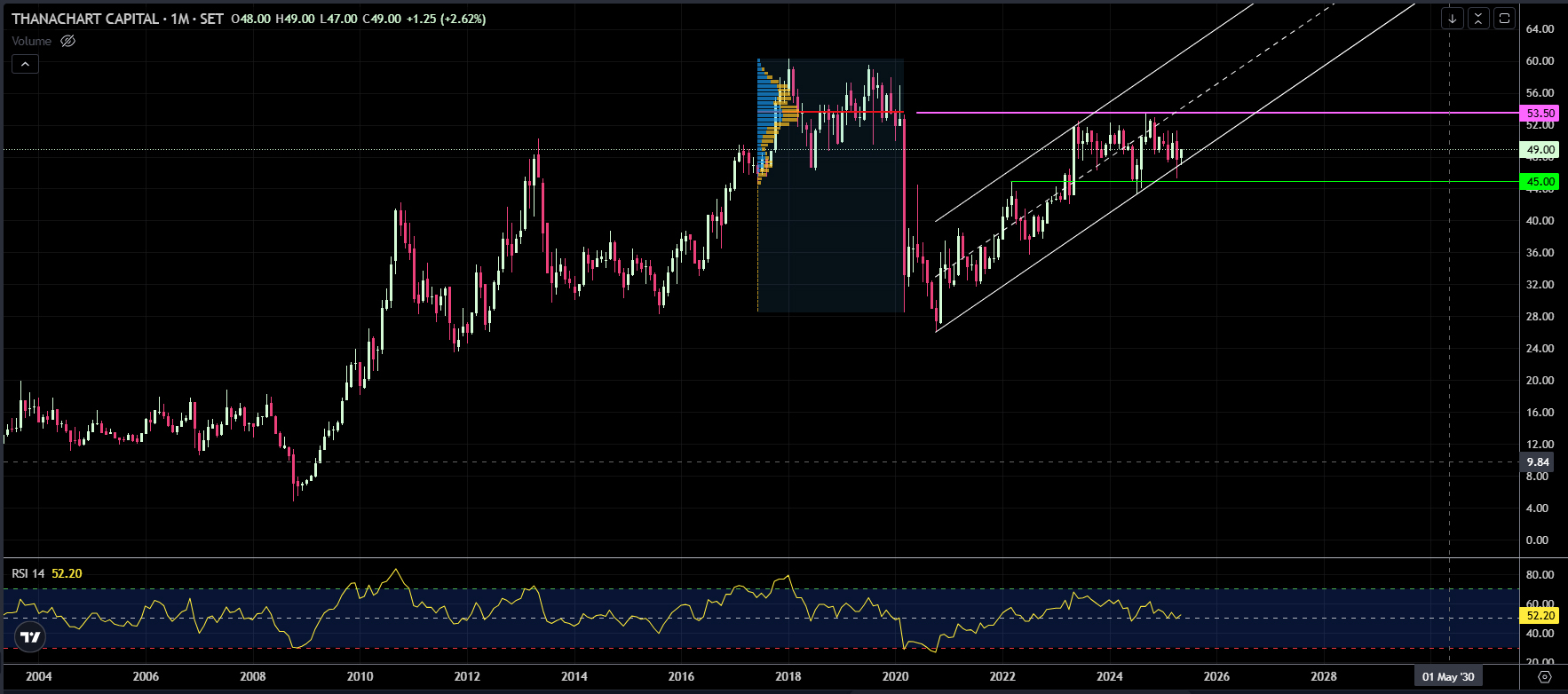
Task: Click the C49.00 close value
Action: click(x=382, y=19)
